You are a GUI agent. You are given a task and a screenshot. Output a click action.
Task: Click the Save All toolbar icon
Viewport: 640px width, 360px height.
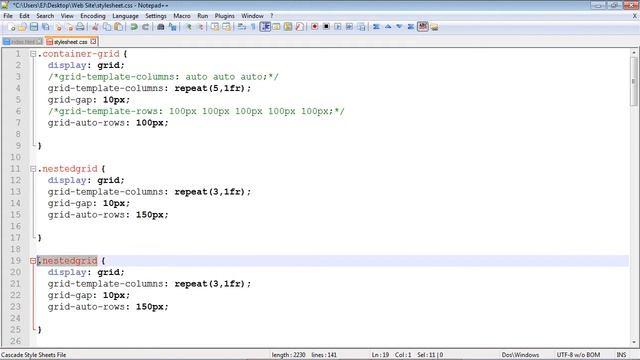pos(46,27)
